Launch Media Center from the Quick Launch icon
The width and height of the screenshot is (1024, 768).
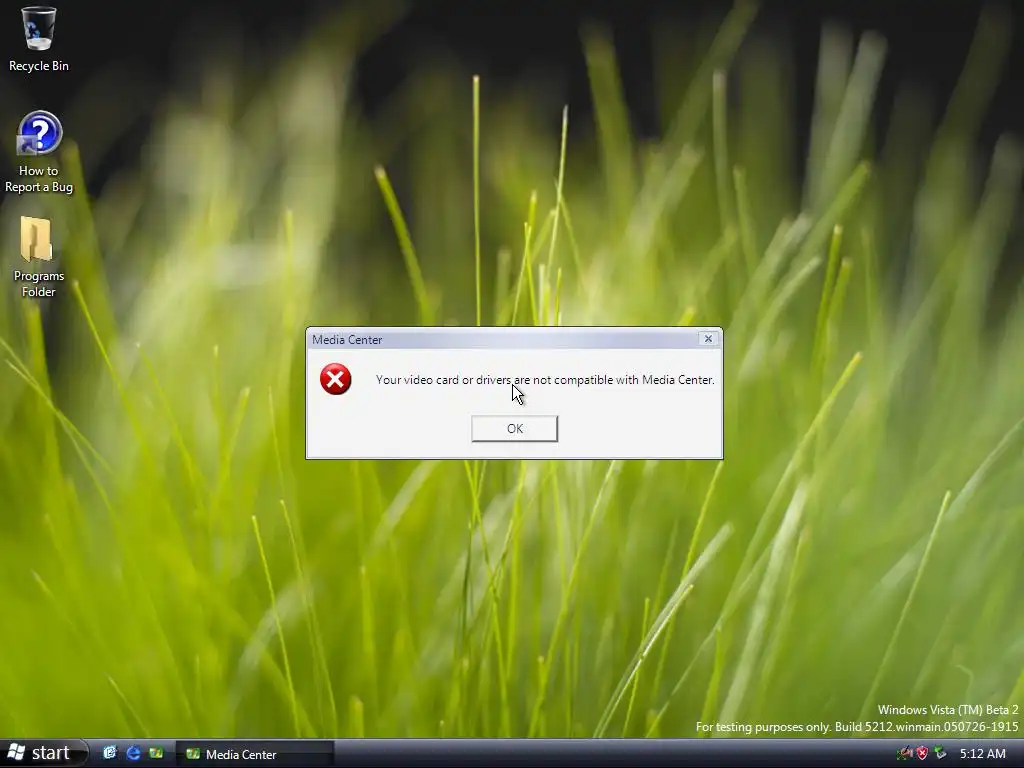[x=156, y=753]
